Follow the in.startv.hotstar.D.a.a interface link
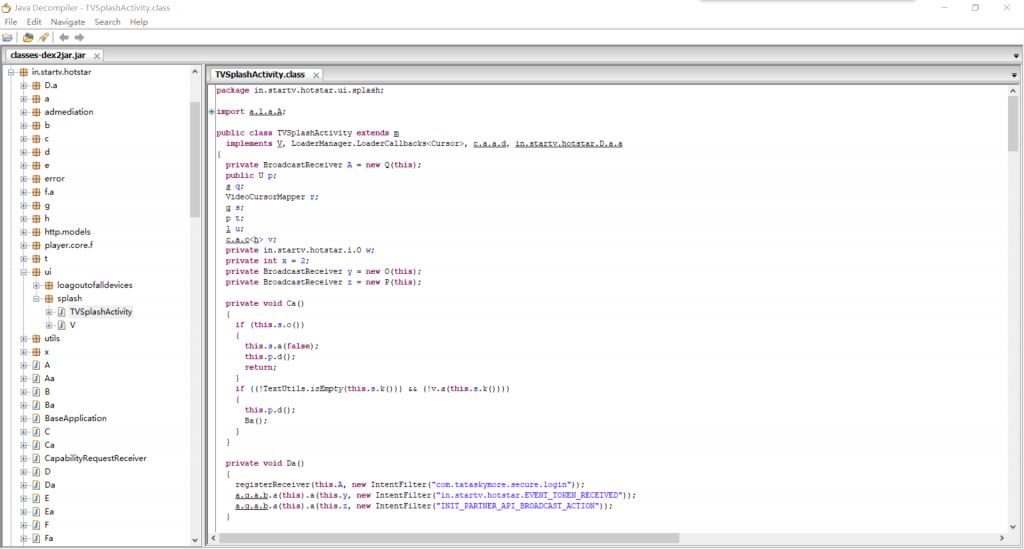 (x=568, y=144)
